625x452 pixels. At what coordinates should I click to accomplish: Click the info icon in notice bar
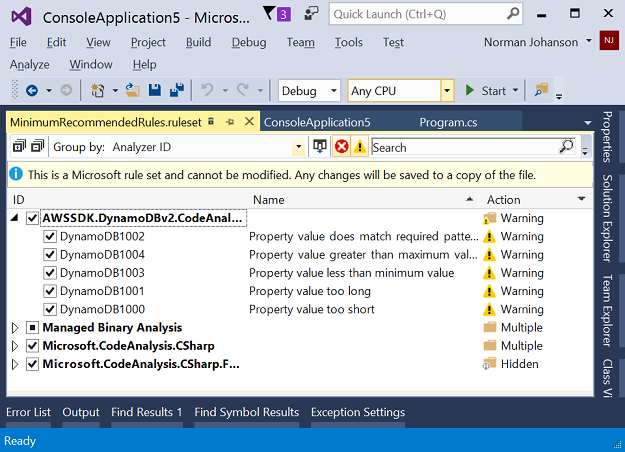point(16,174)
